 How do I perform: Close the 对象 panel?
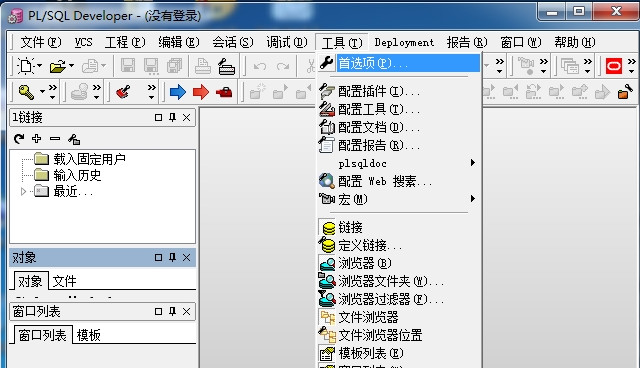click(187, 257)
